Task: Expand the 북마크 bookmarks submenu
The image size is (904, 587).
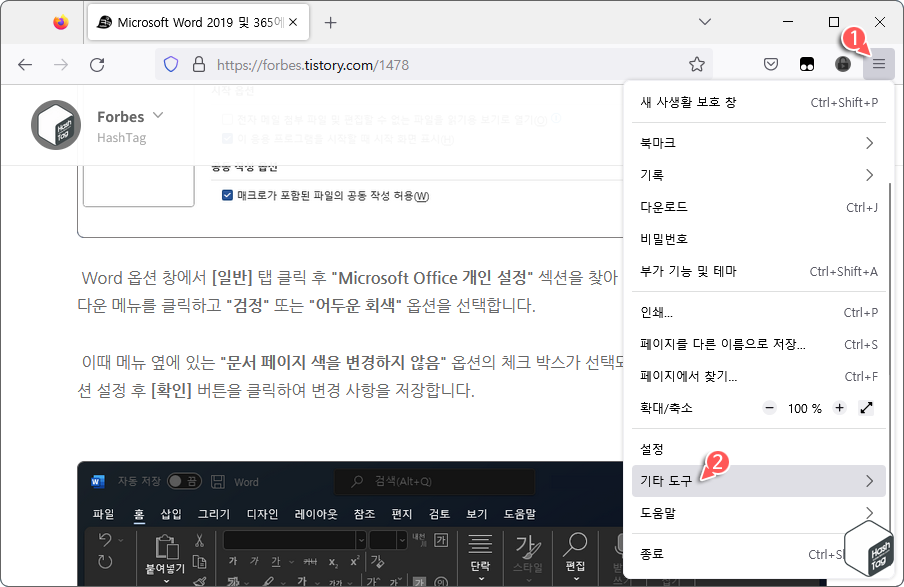Action: click(x=759, y=143)
